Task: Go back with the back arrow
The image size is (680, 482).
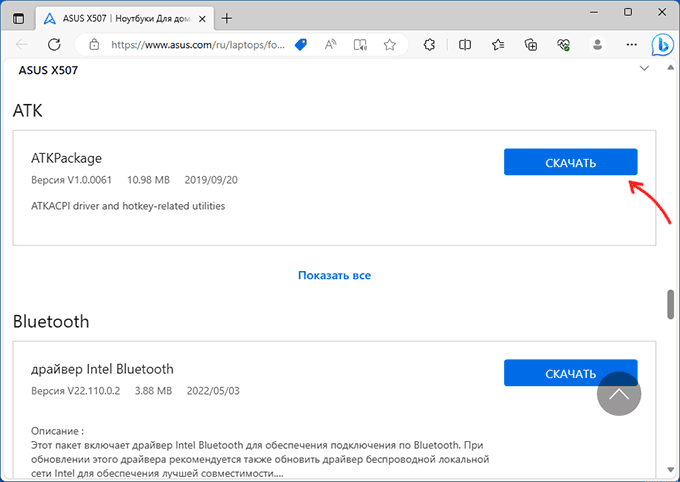Action: click(21, 44)
